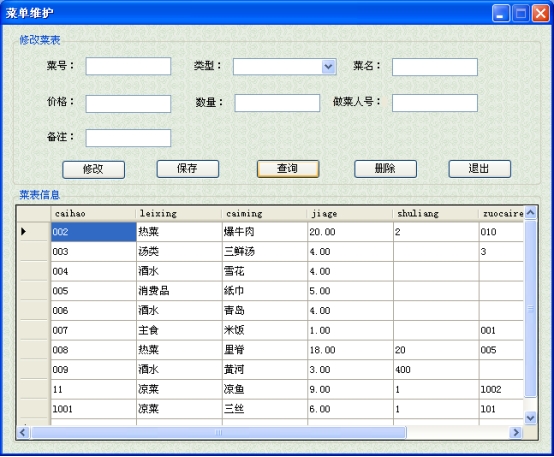Select price cell 18.00

[350, 350]
